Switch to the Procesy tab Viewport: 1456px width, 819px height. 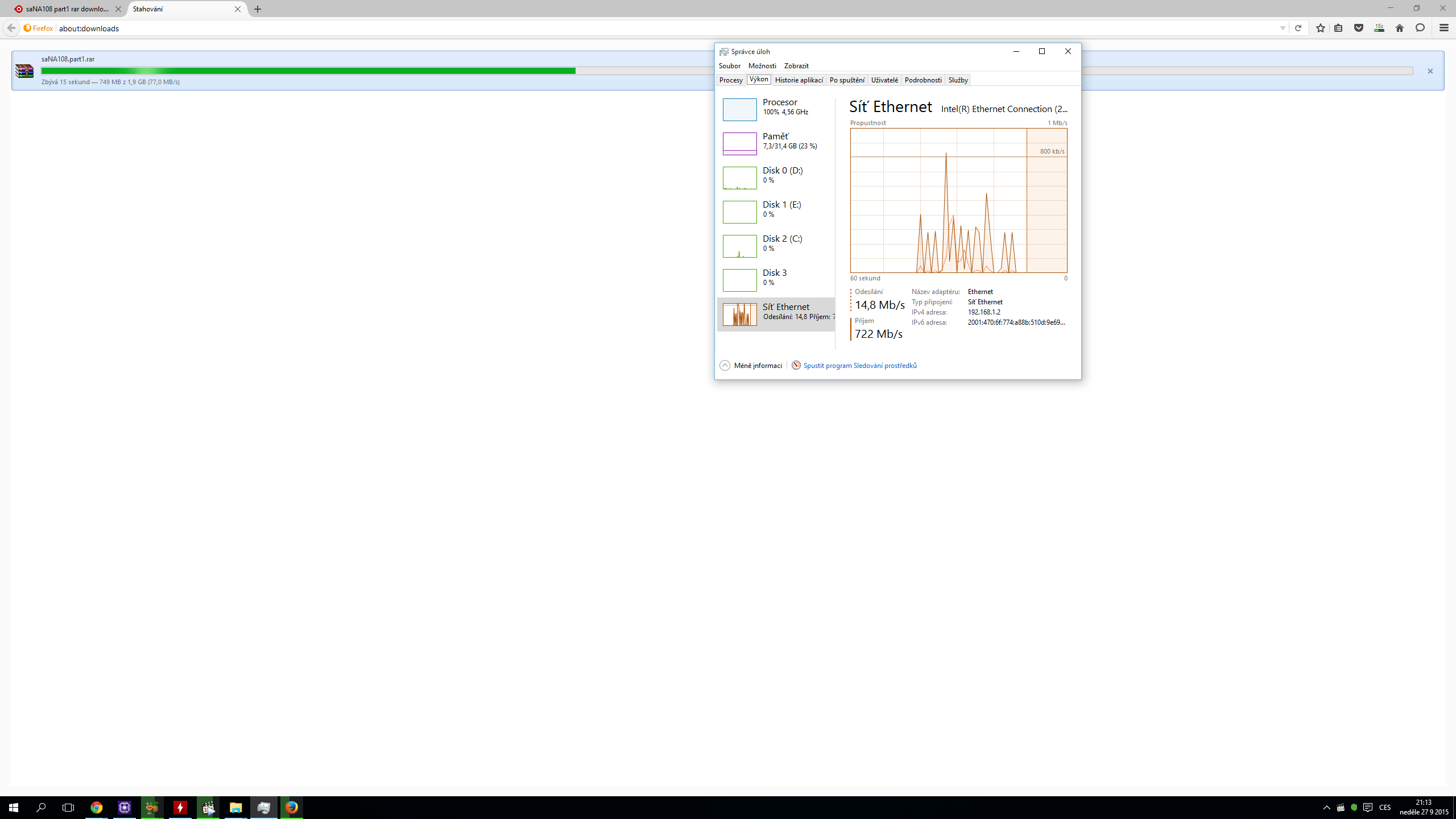(x=731, y=80)
